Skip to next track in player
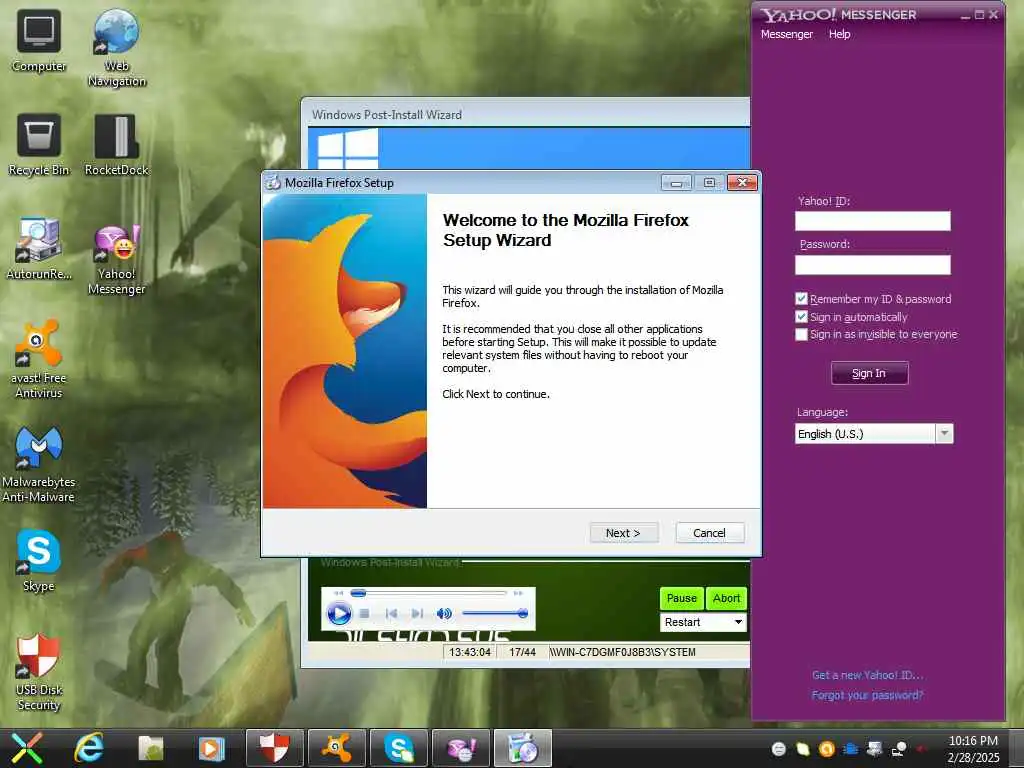The image size is (1024, 768). click(417, 613)
